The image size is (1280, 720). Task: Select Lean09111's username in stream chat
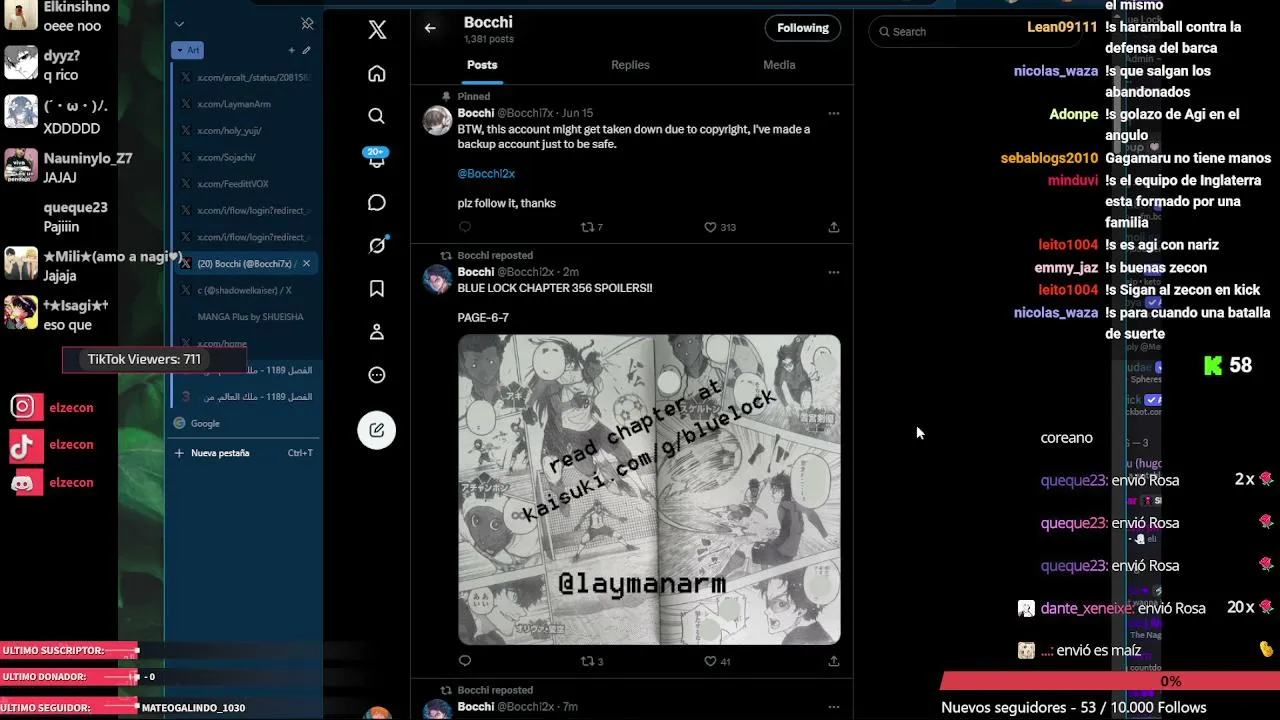[x=1062, y=27]
